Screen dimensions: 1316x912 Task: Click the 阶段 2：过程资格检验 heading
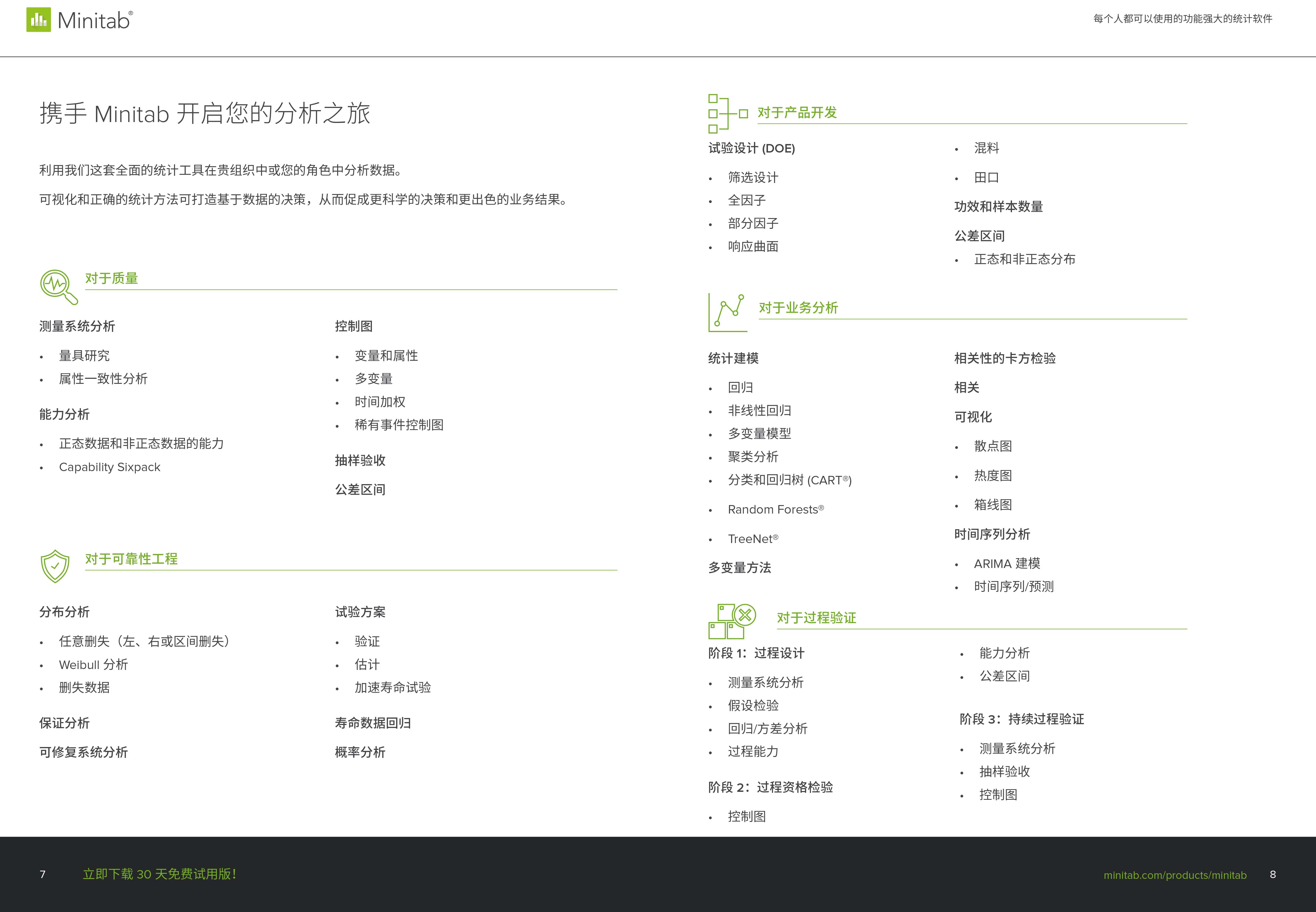click(x=770, y=787)
